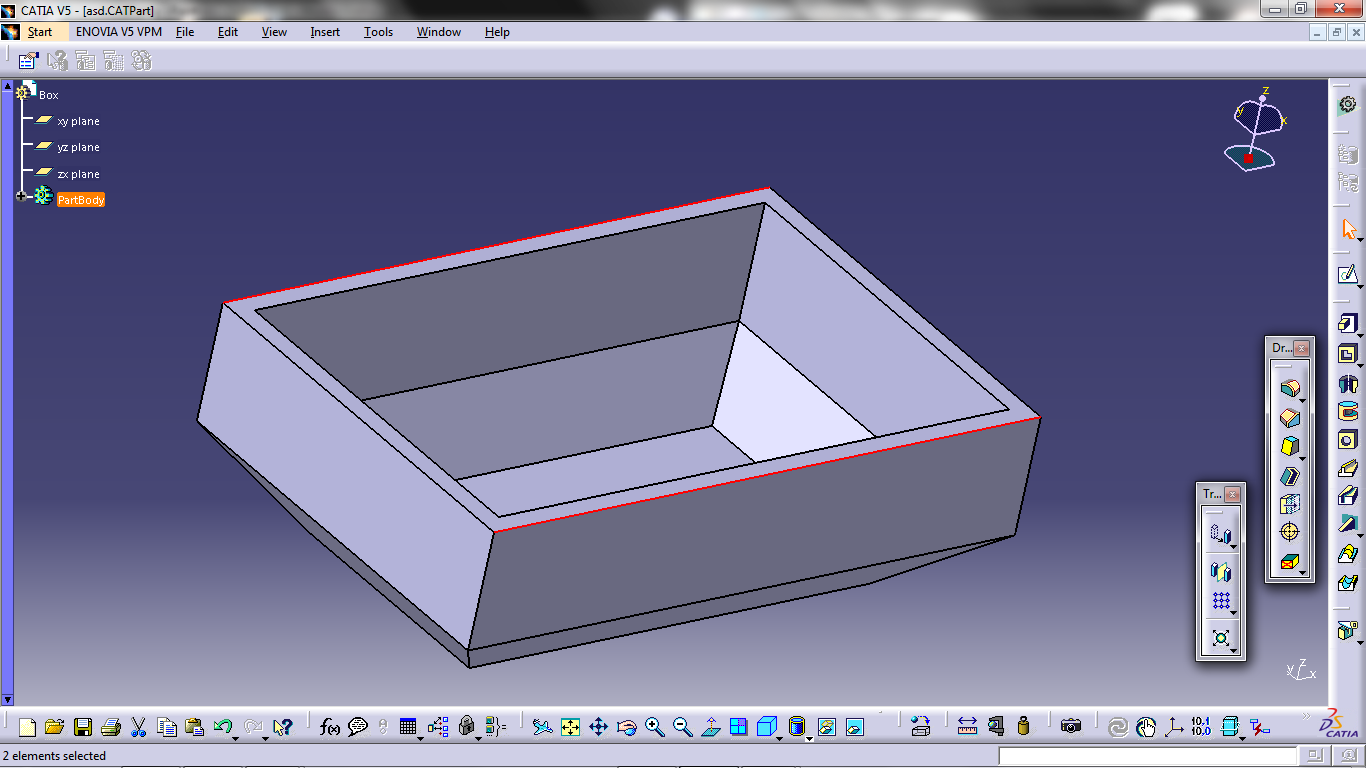This screenshot has height=768, width=1366.
Task: Open the Insert menu
Action: pyautogui.click(x=325, y=32)
